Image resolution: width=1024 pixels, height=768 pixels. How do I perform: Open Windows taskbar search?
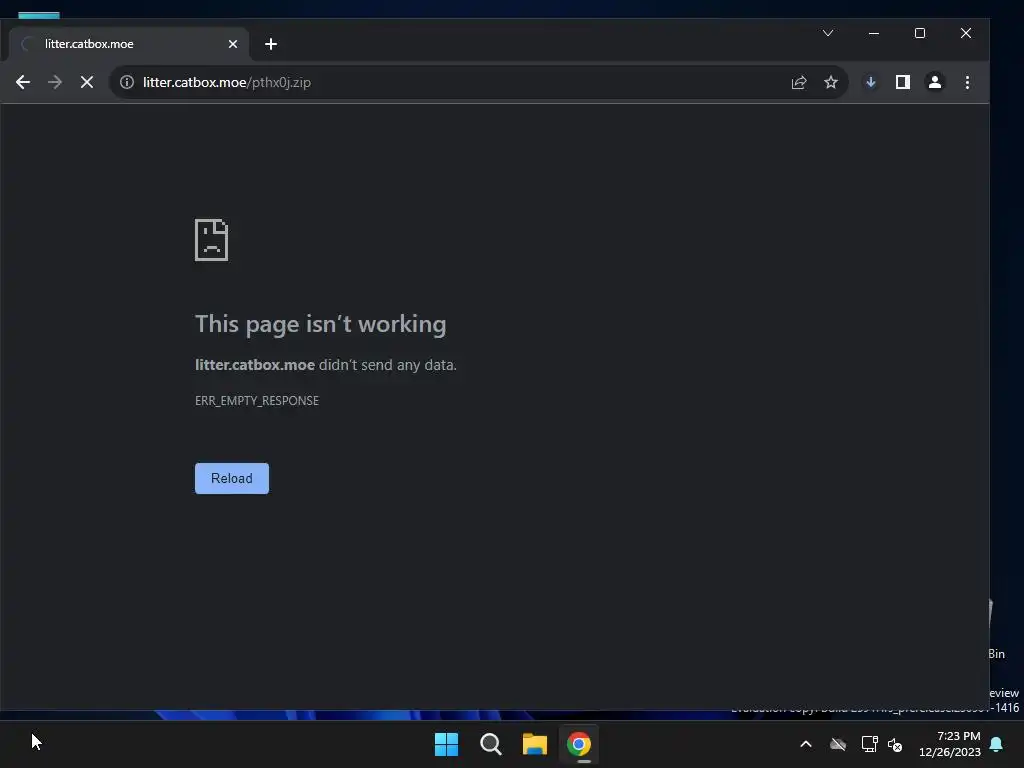(x=490, y=744)
